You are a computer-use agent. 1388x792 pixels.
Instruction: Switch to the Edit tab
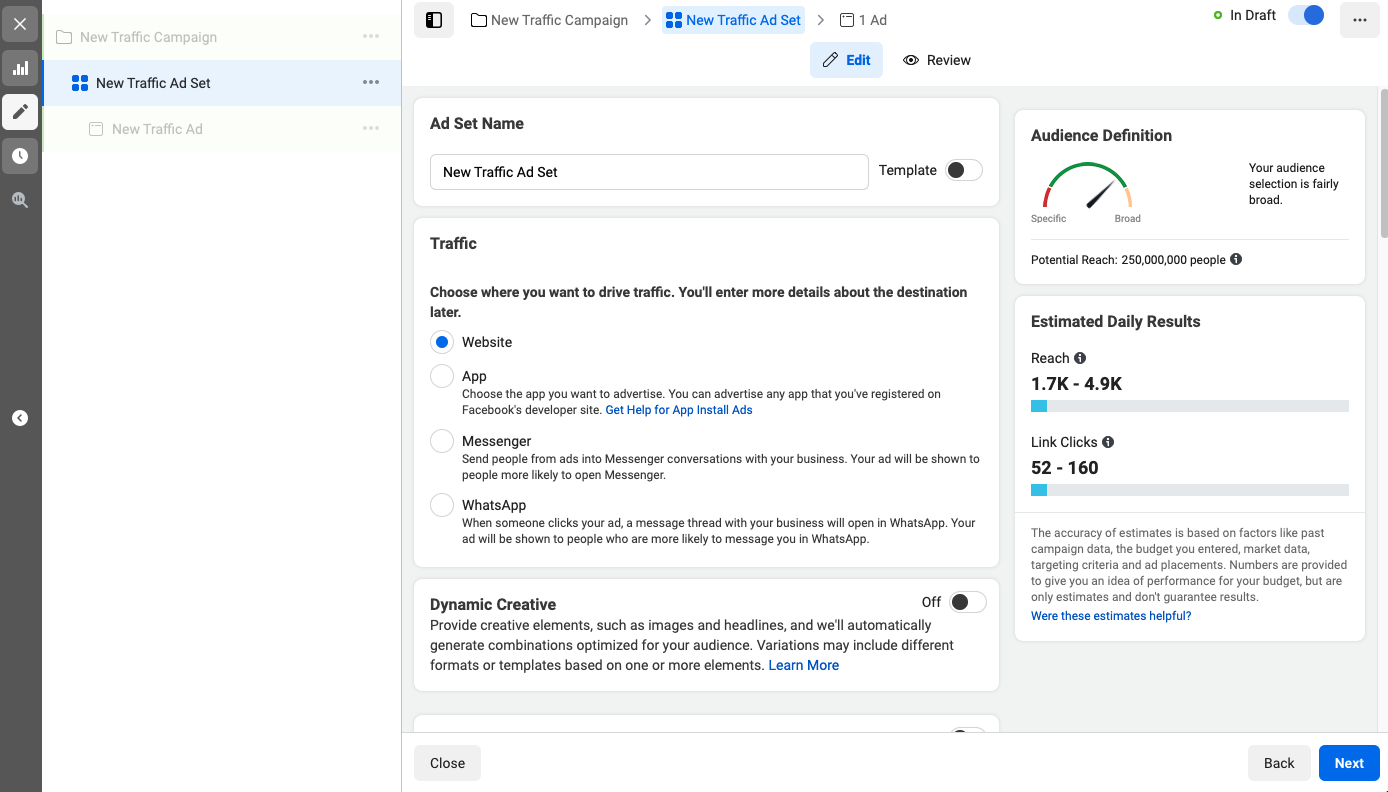pyautogui.click(x=846, y=60)
